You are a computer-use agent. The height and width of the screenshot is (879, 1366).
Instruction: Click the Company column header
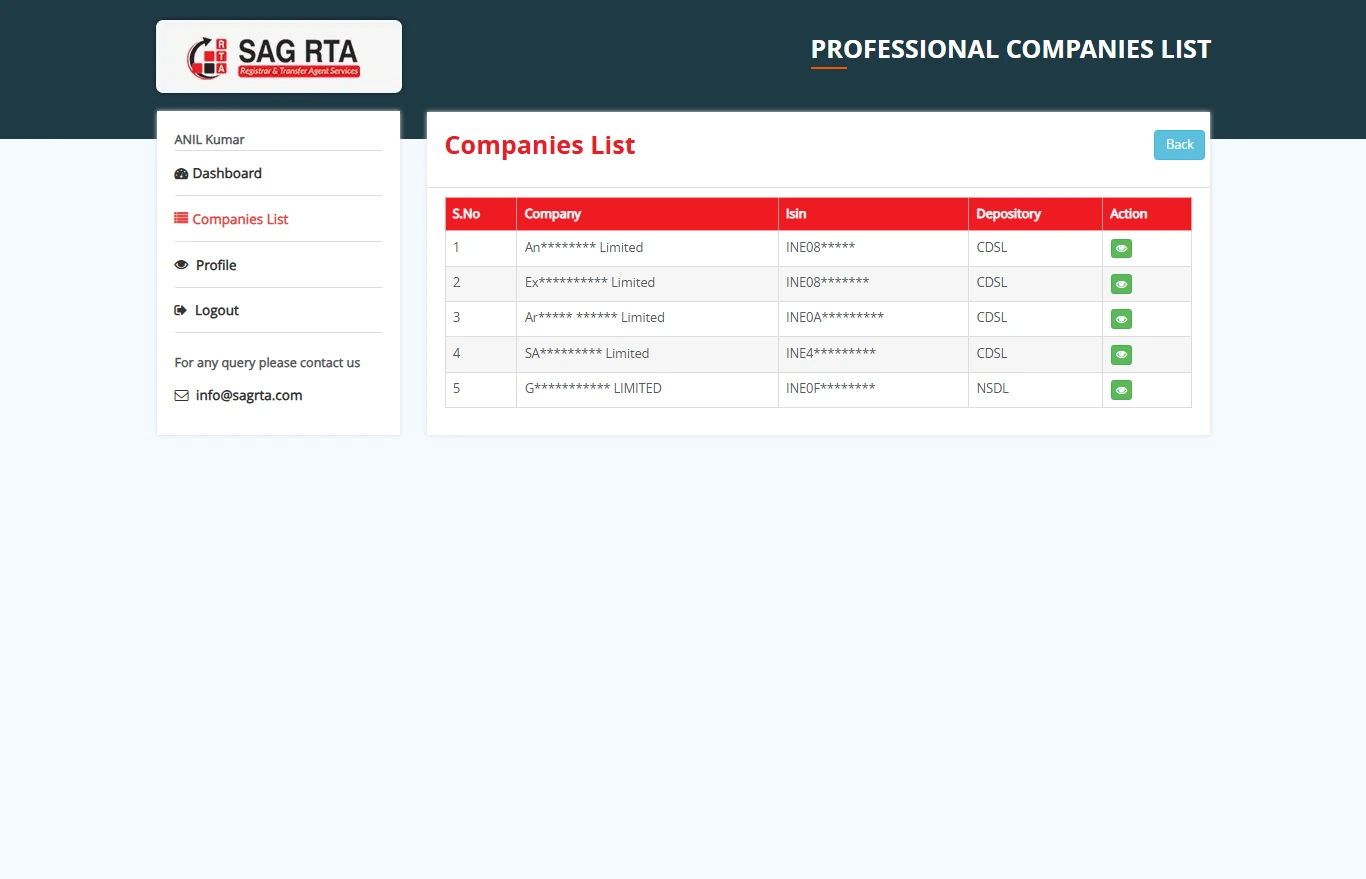pyautogui.click(x=553, y=214)
